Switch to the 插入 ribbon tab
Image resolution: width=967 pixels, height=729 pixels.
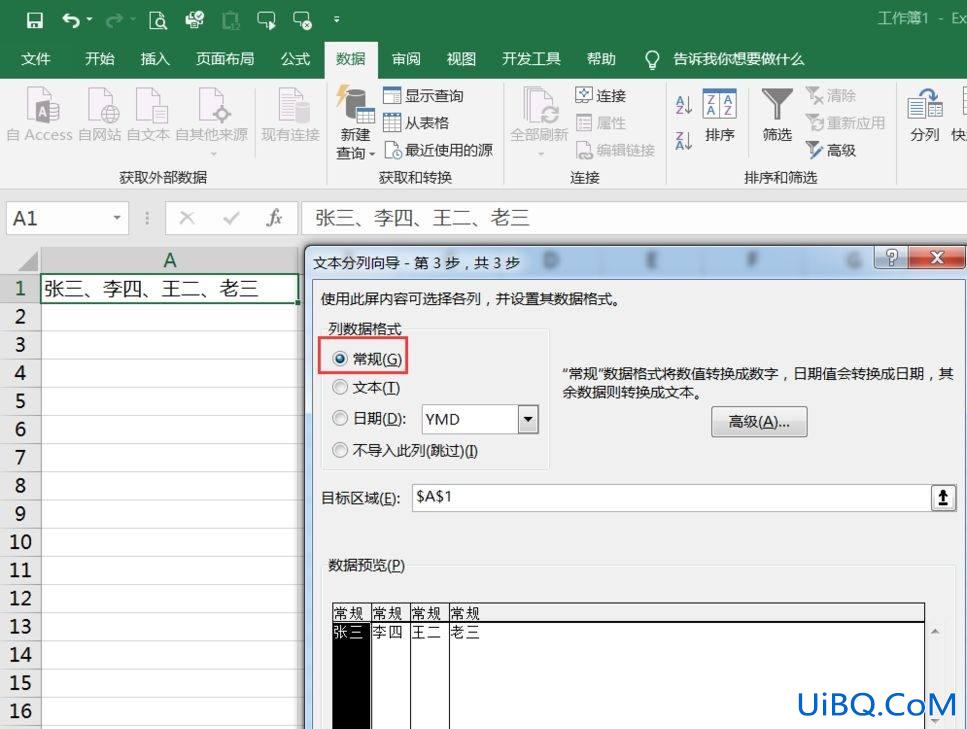click(155, 59)
